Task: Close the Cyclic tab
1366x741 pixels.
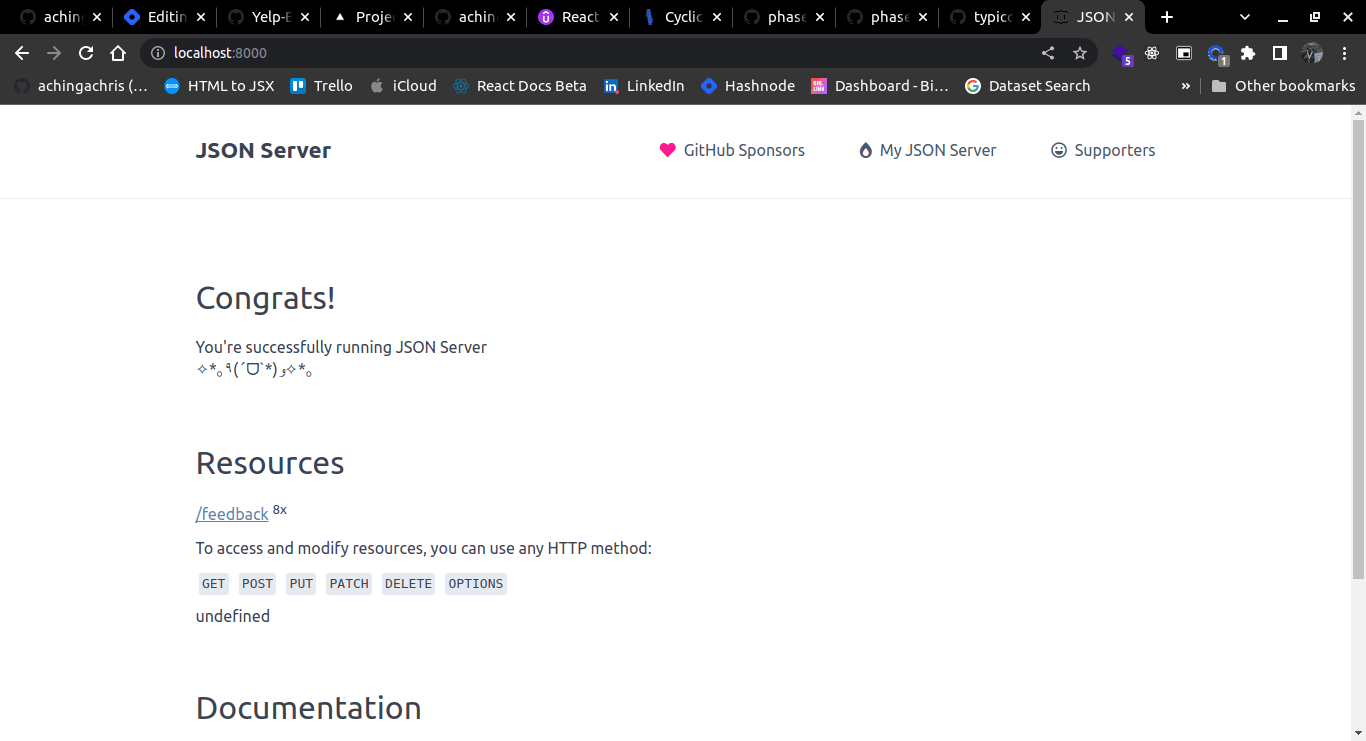Action: pos(717,17)
